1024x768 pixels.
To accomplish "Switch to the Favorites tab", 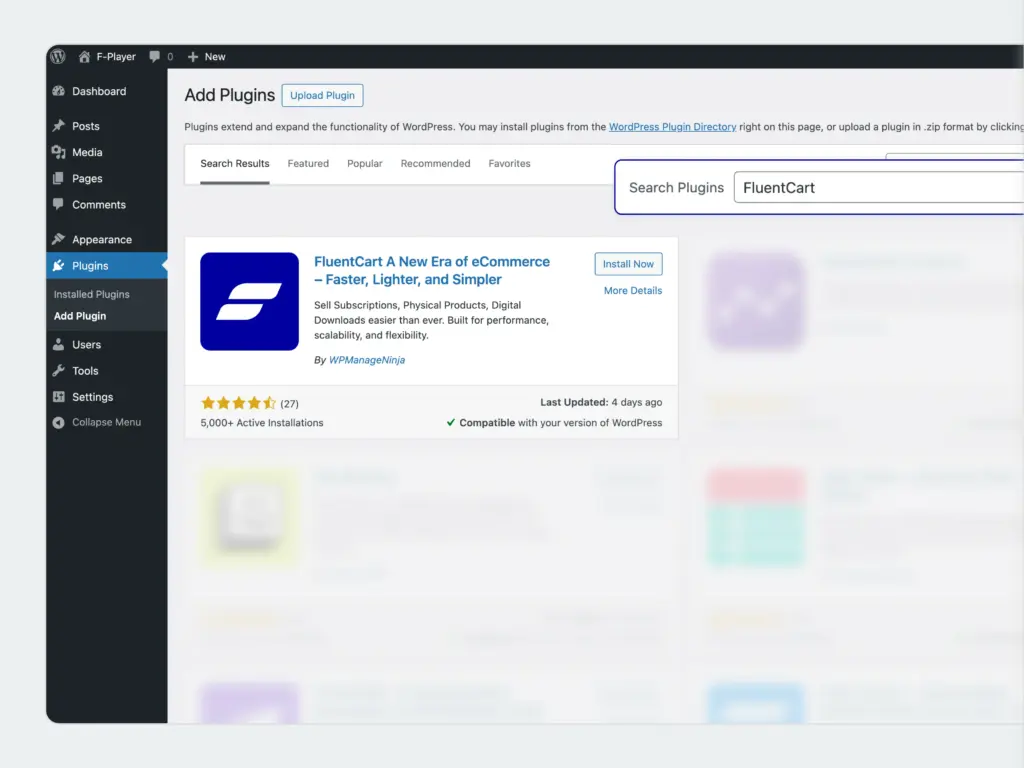I will click(x=509, y=163).
